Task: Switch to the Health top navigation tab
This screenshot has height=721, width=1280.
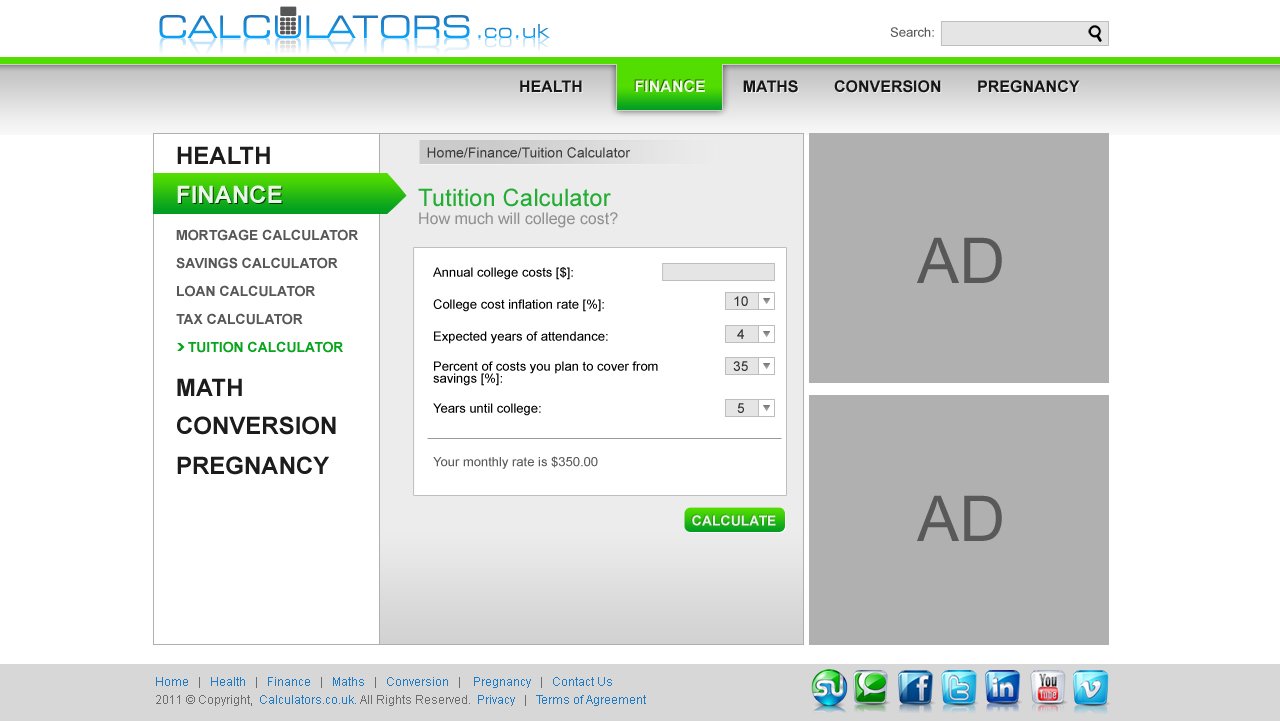Action: 551,87
